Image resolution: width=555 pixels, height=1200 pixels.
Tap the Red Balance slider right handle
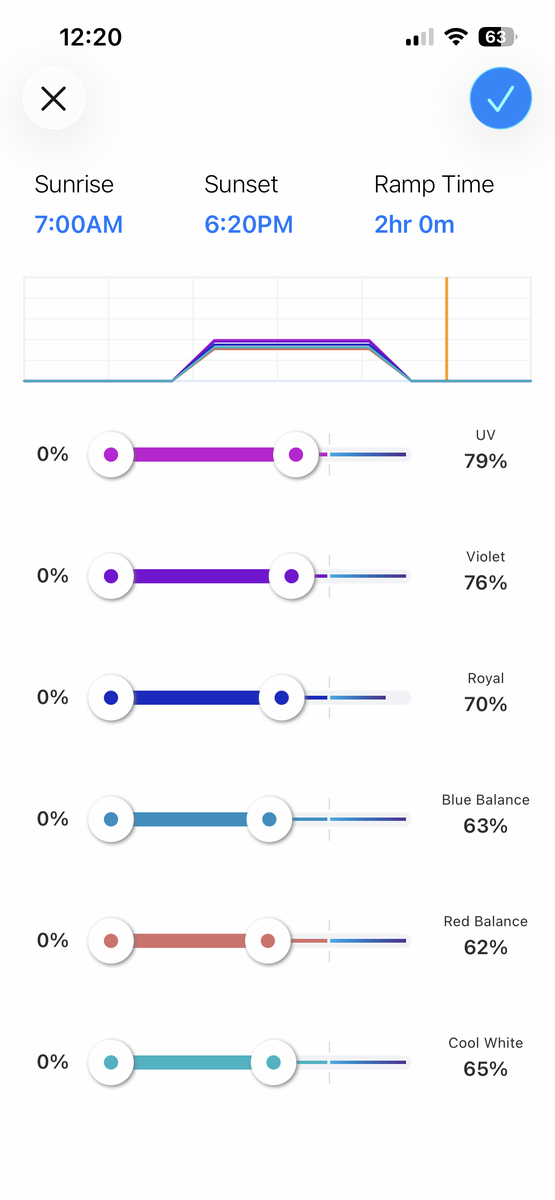[x=267, y=941]
